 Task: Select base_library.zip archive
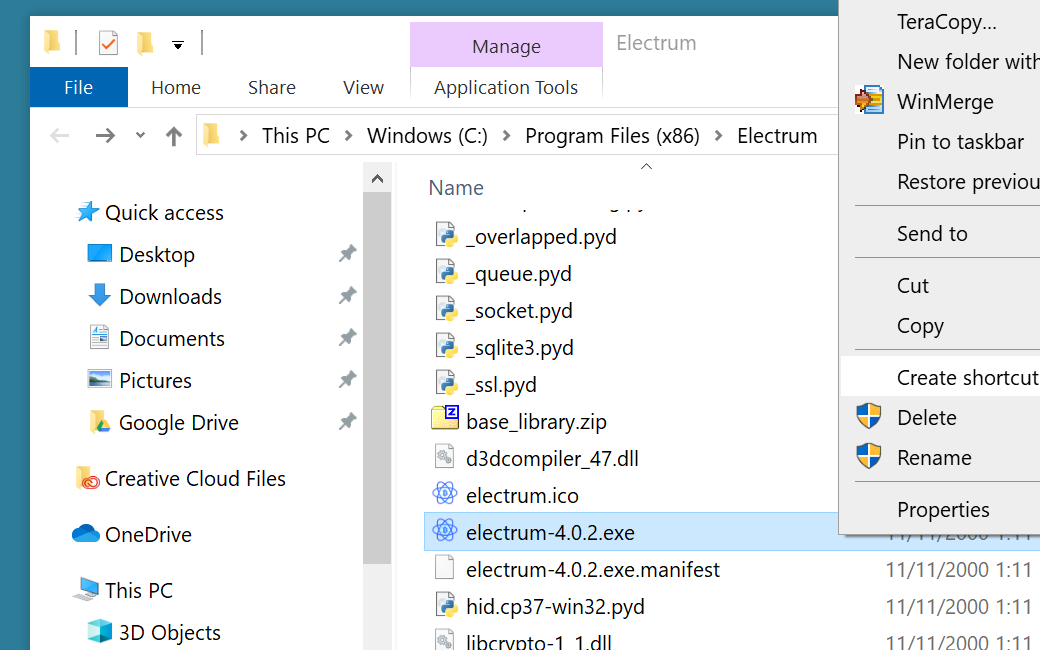[x=536, y=422]
